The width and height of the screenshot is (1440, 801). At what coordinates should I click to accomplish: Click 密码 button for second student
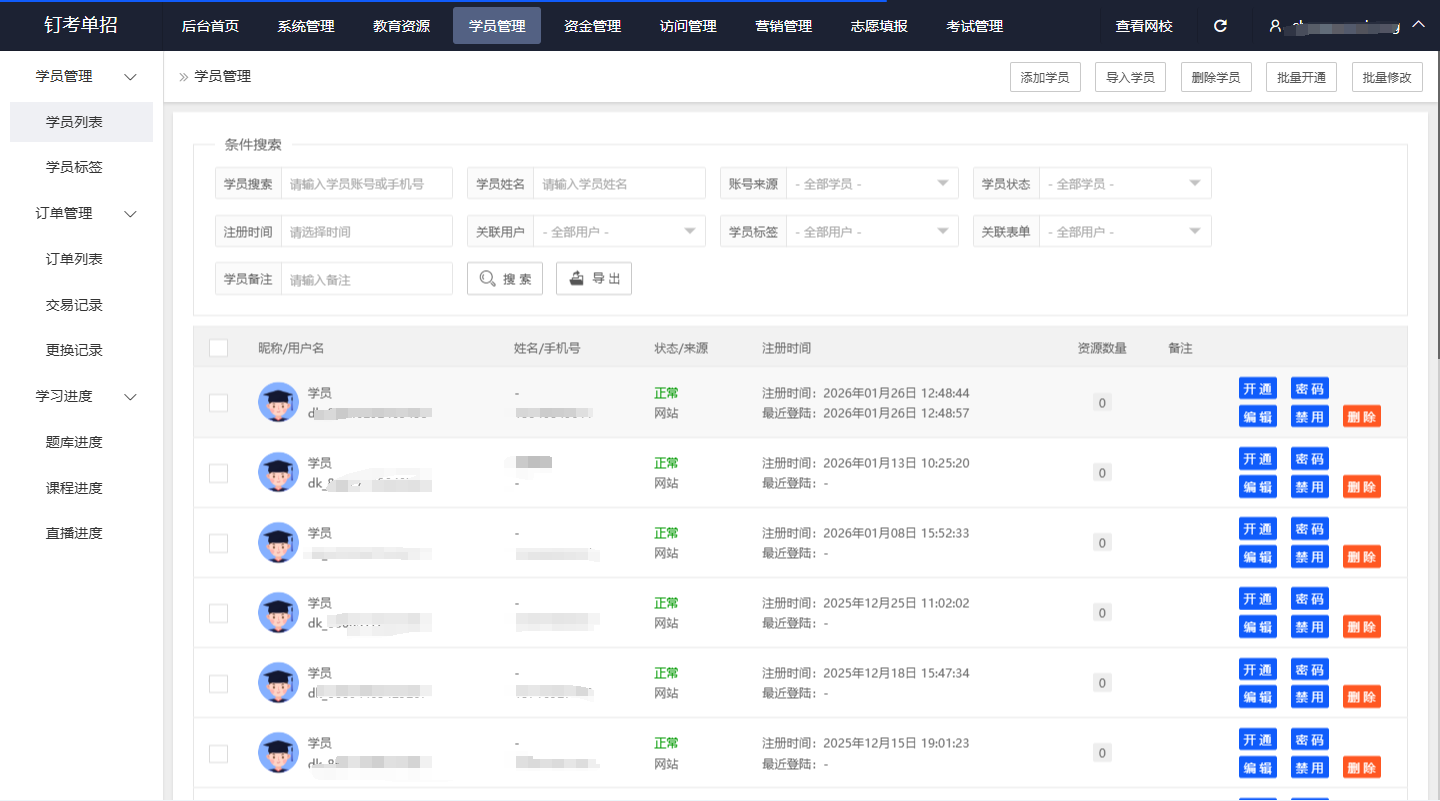[x=1309, y=459]
